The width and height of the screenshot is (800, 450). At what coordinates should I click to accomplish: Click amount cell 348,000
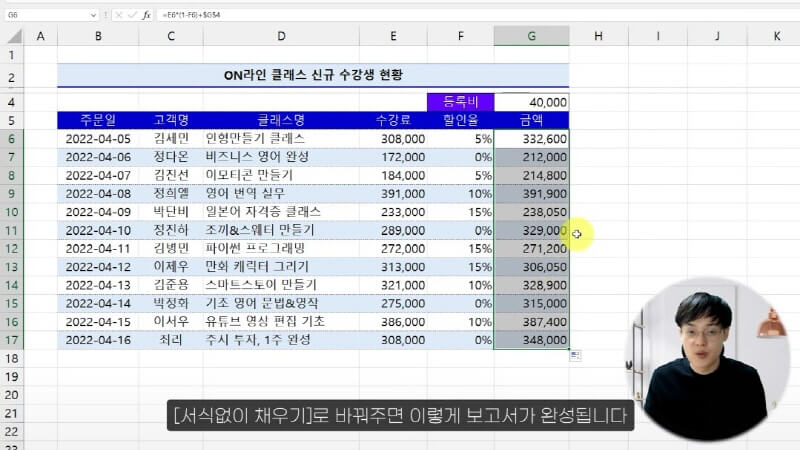532,340
